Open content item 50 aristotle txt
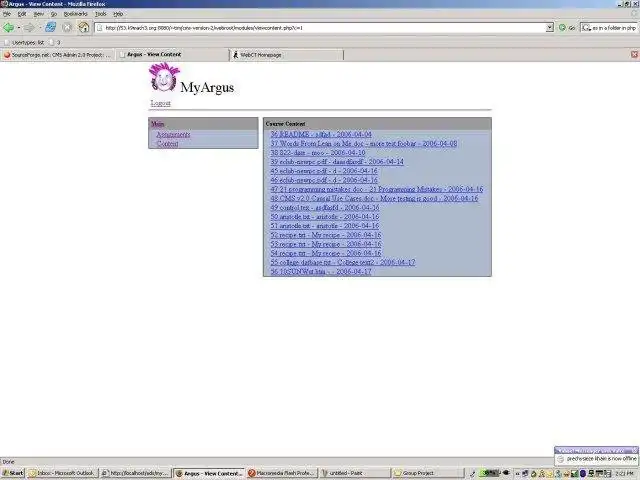 (324, 217)
